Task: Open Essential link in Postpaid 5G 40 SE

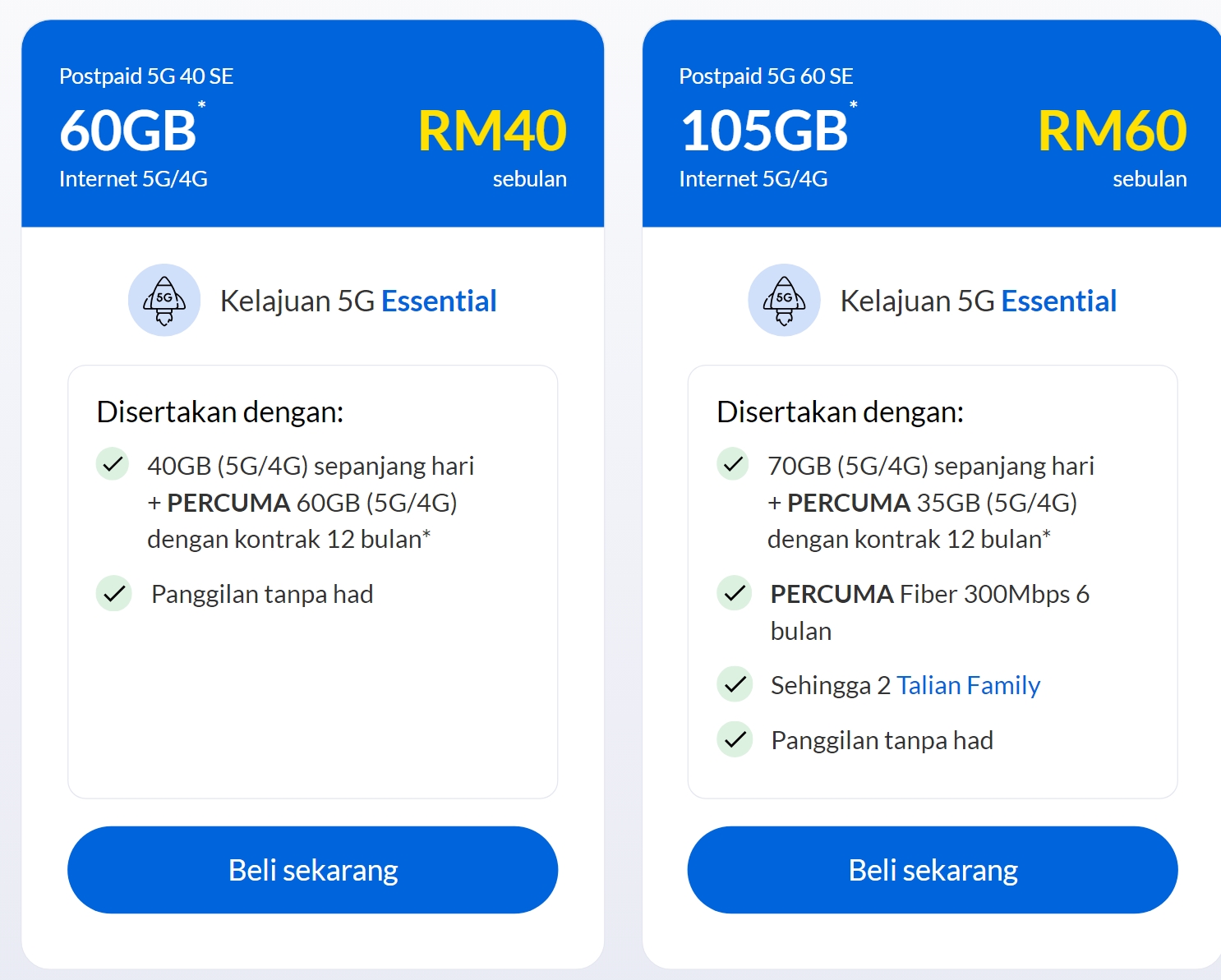Action: [x=439, y=301]
